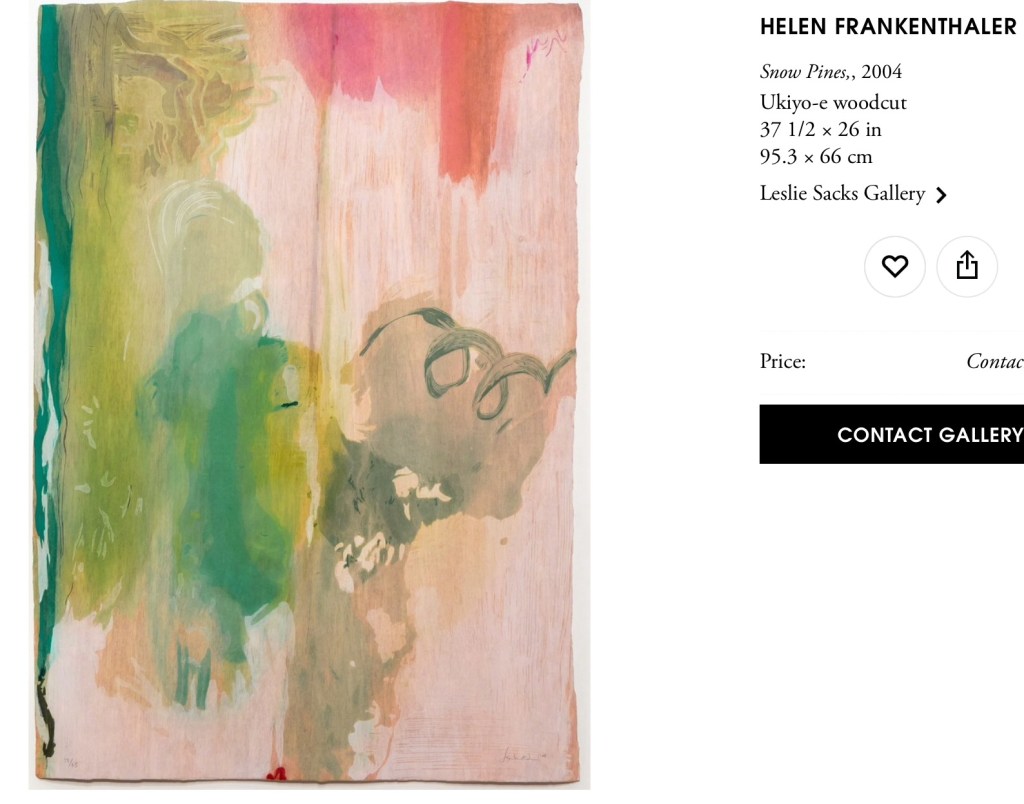Share the artwork via the share icon
The height and width of the screenshot is (804, 1024).
pos(967,266)
